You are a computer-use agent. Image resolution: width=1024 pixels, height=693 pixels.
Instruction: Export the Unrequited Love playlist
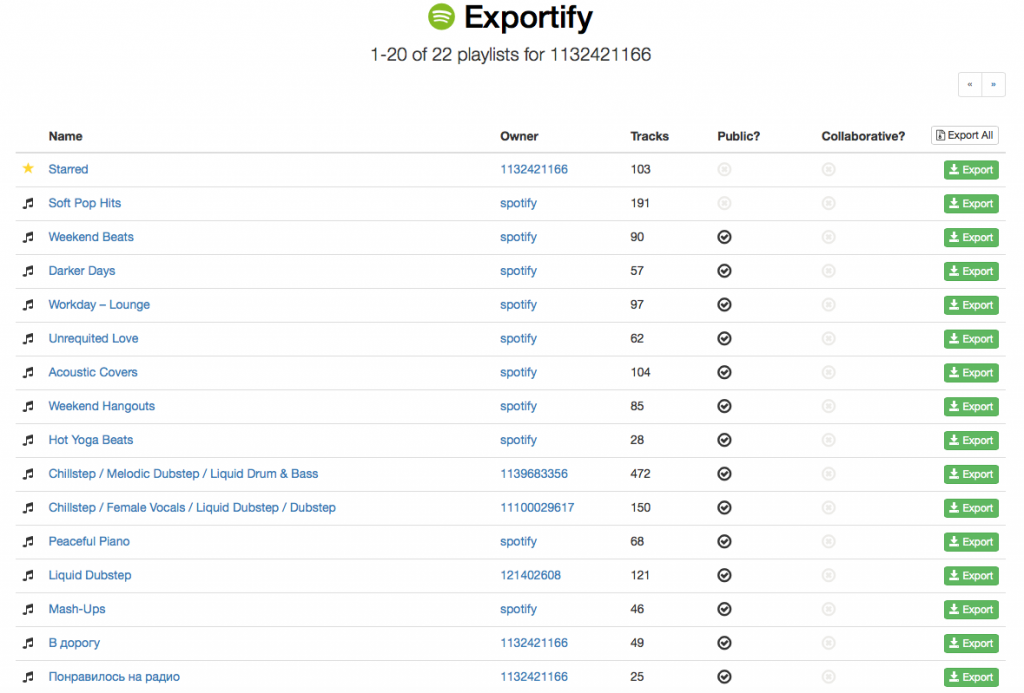[971, 339]
